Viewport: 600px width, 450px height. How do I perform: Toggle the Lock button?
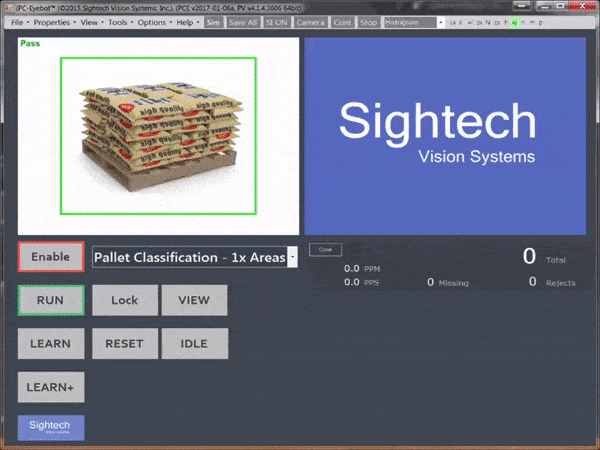coord(124,300)
